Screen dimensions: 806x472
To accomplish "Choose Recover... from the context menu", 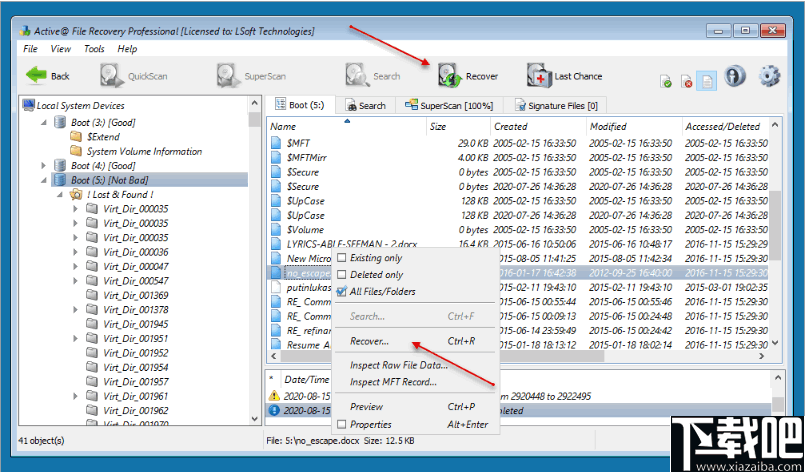I will click(x=413, y=341).
